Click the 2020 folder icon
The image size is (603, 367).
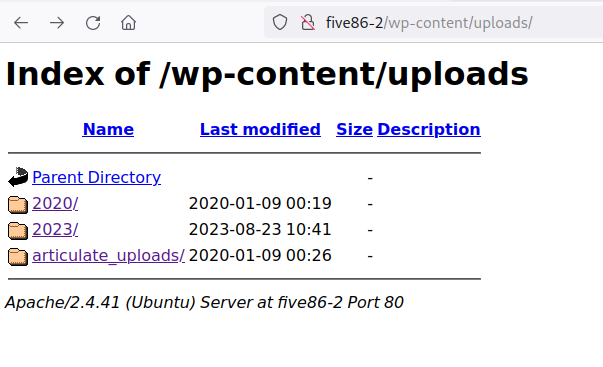(18, 204)
